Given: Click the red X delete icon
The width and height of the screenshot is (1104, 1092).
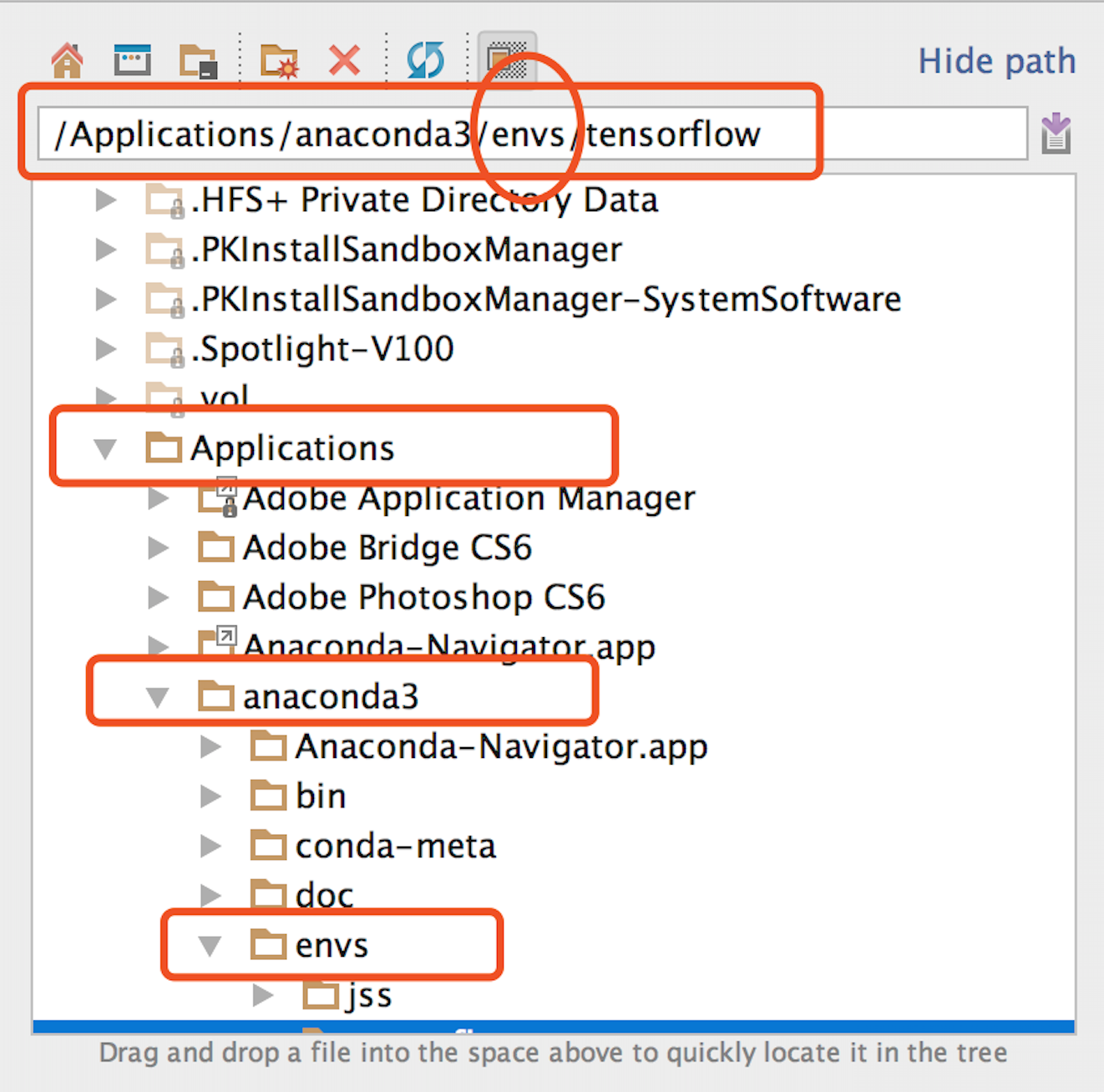Looking at the screenshot, I should tap(343, 59).
